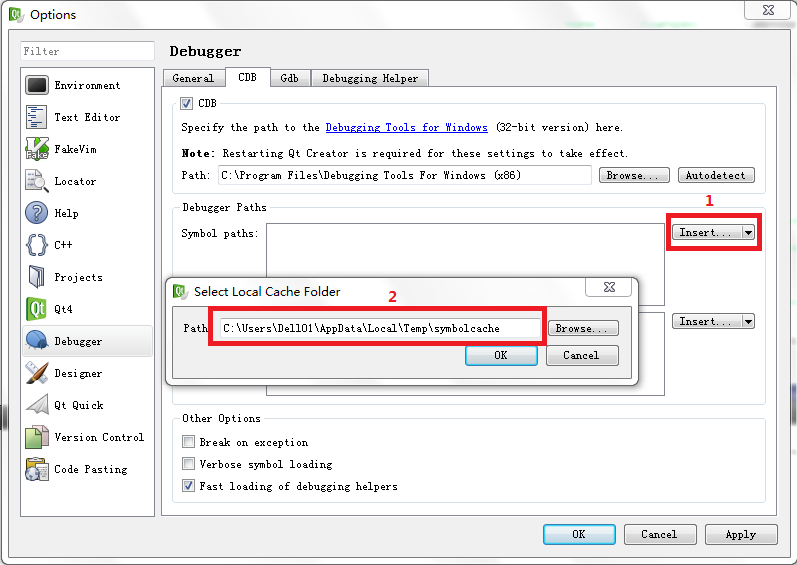This screenshot has width=797, height=565.
Task: Select the FakeVim category icon
Action: click(x=37, y=150)
